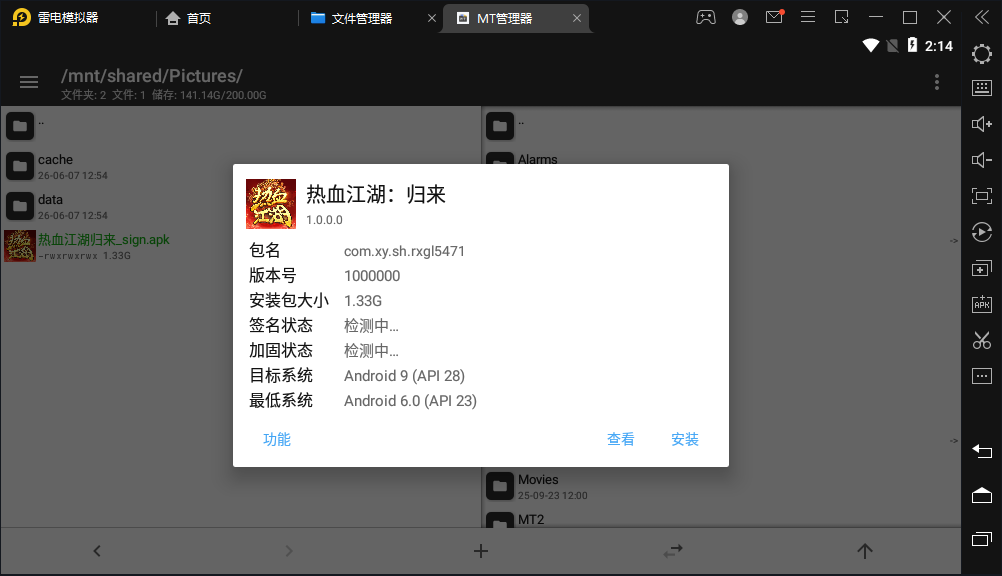Click the 功能 functions button
The width and height of the screenshot is (1002, 576).
pyautogui.click(x=277, y=439)
